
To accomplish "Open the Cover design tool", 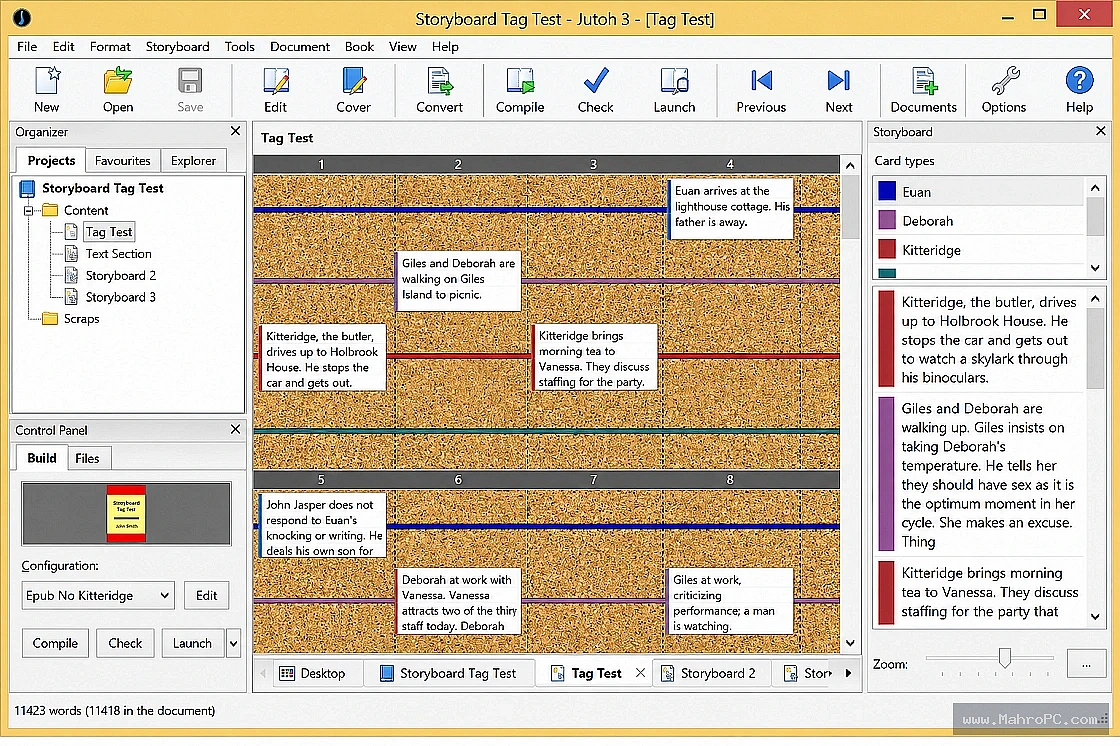I will point(353,89).
